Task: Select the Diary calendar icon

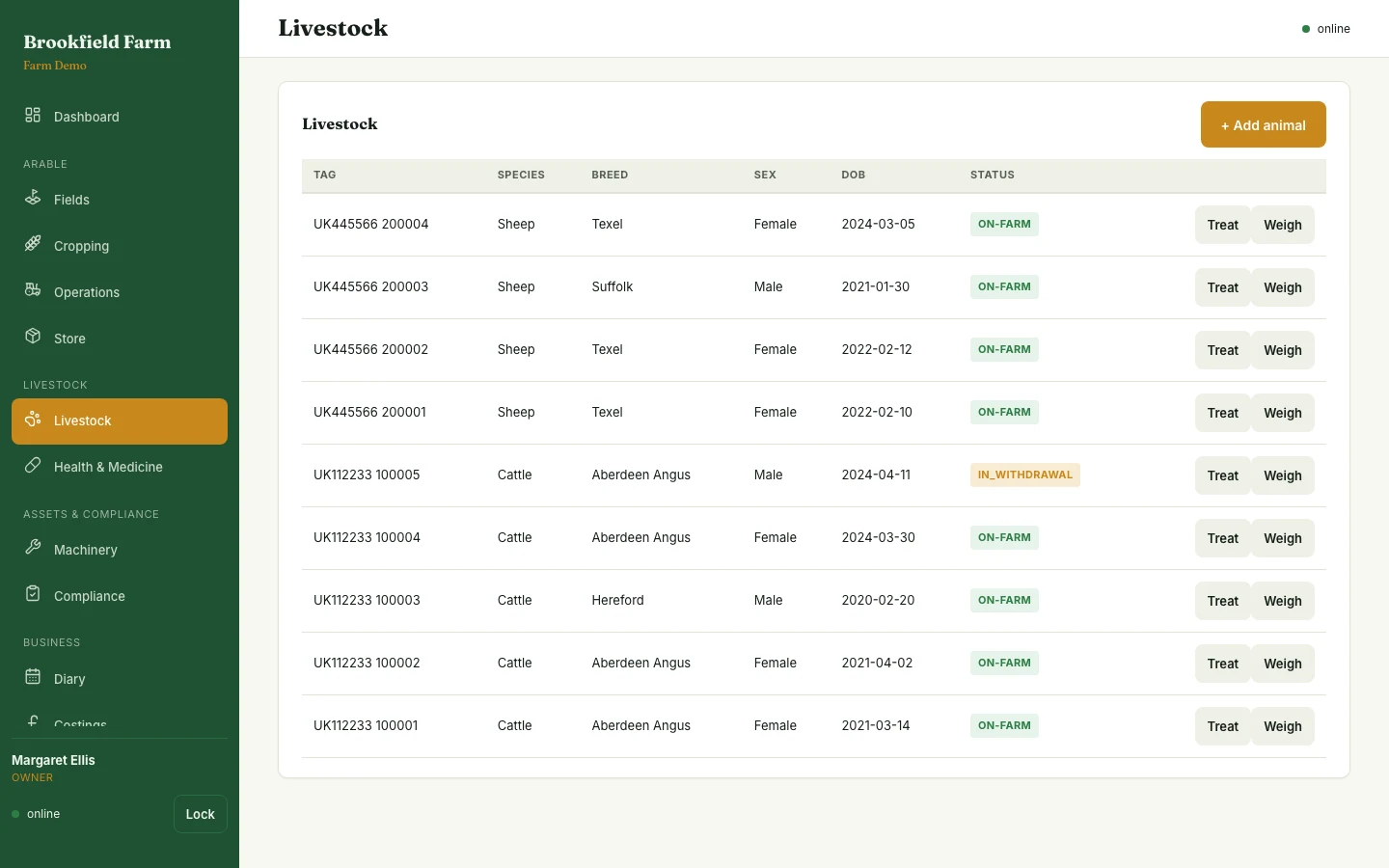Action: pyautogui.click(x=33, y=677)
